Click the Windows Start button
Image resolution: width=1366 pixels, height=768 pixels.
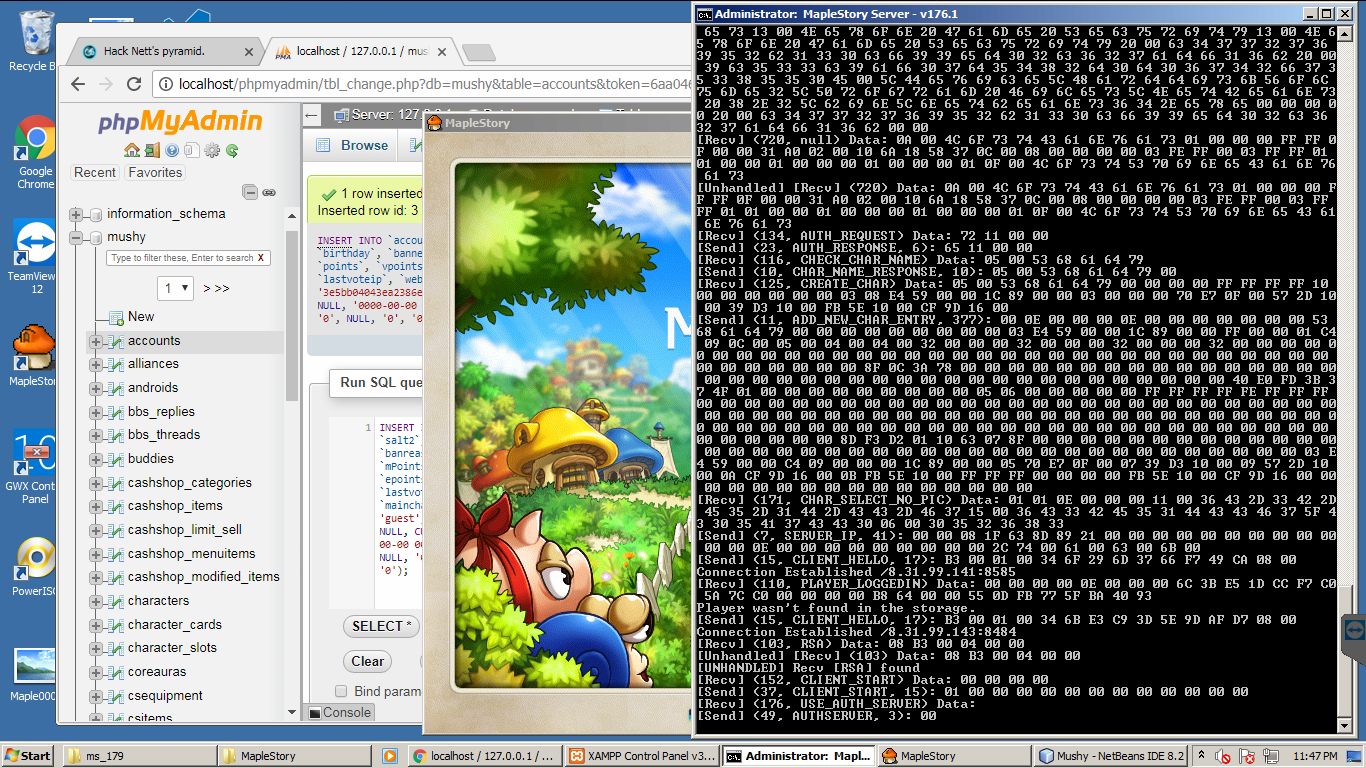(28, 756)
